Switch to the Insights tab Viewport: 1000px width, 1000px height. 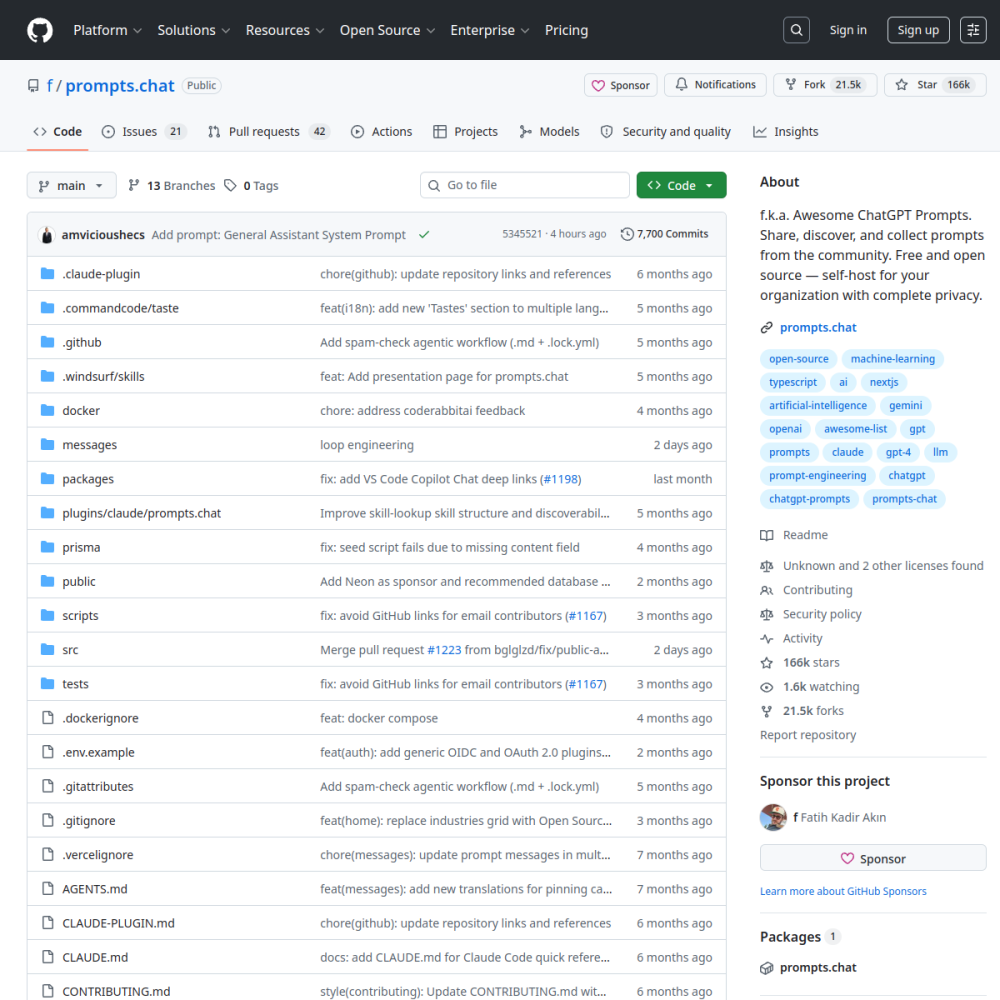click(x=785, y=131)
